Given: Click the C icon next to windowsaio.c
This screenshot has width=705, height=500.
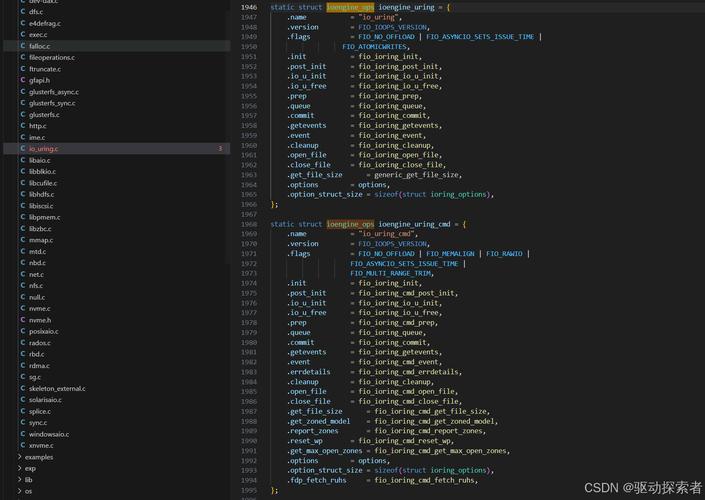Looking at the screenshot, I should coord(22,434).
